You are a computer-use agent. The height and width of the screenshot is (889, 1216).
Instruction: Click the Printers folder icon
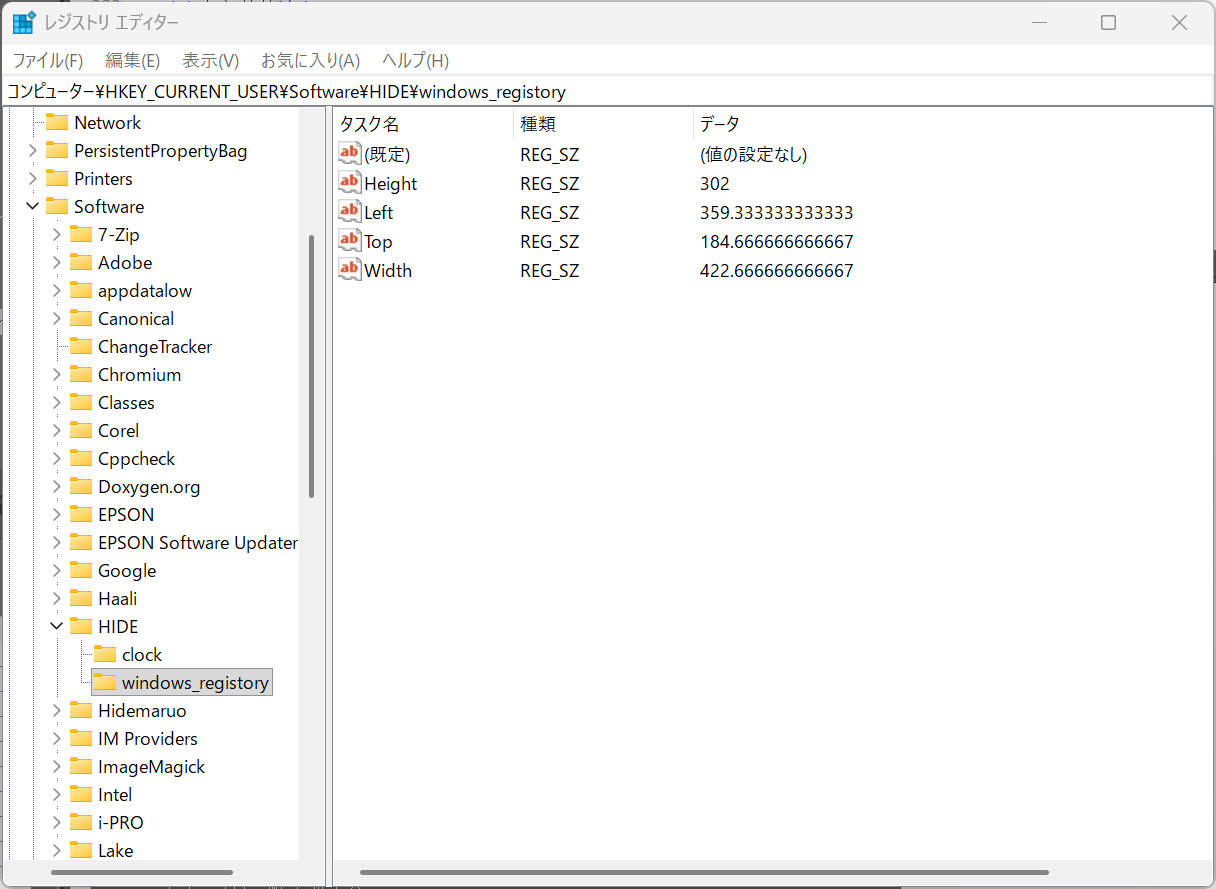57,179
